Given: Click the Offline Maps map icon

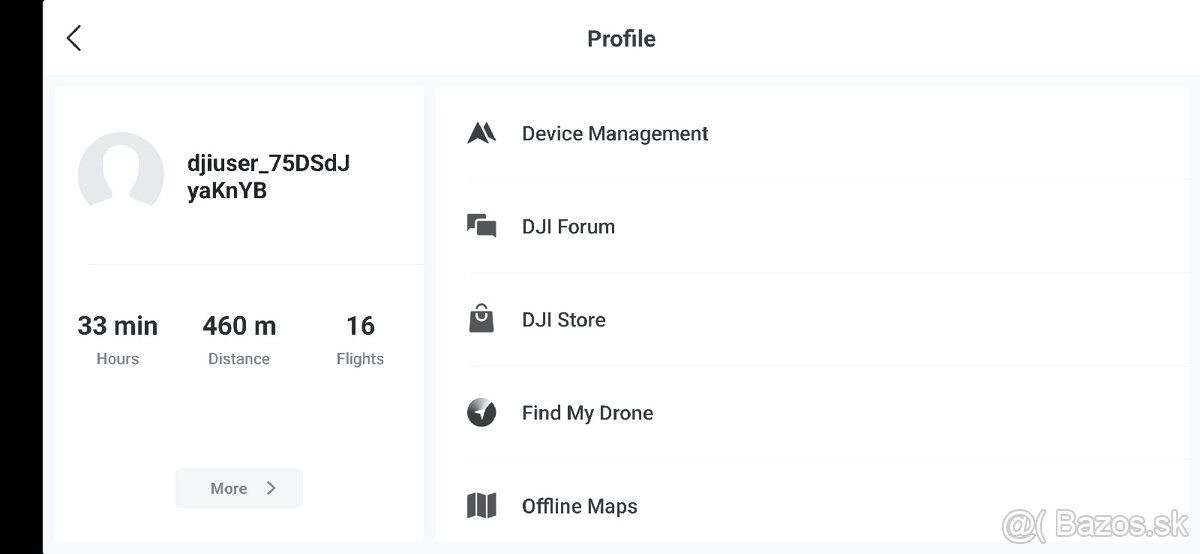Looking at the screenshot, I should tap(482, 506).
